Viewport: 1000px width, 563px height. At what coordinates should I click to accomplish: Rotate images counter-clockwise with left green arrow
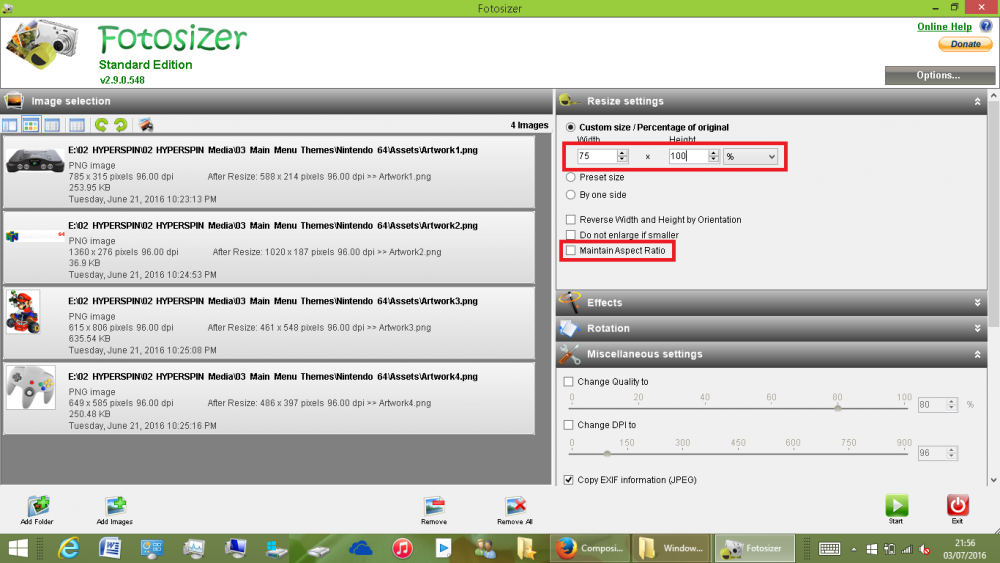pyautogui.click(x=101, y=125)
